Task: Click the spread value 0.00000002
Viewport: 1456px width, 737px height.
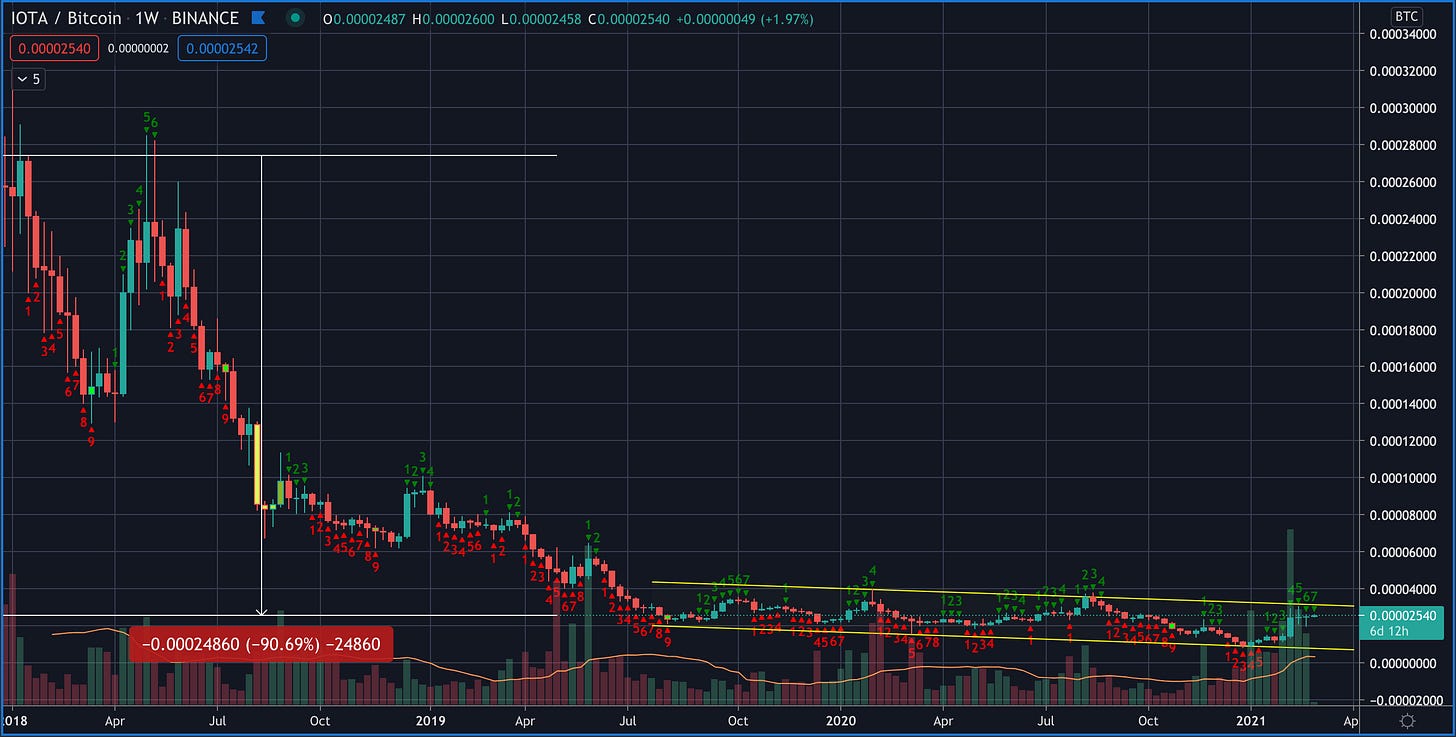Action: [138, 47]
